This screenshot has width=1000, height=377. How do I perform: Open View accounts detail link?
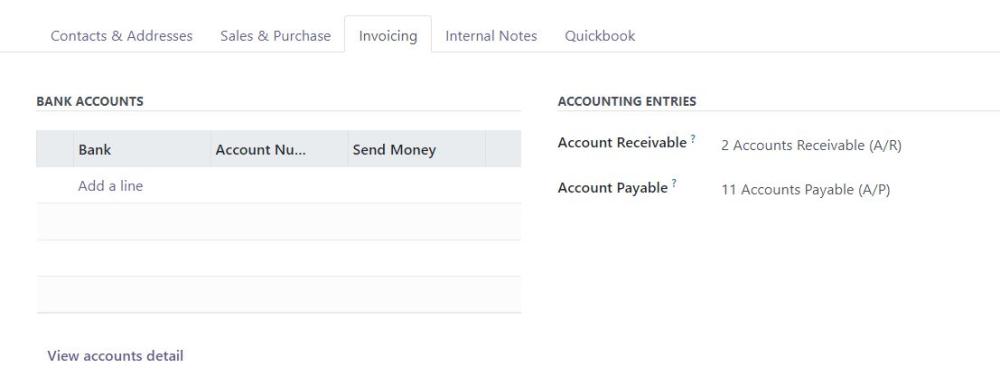(115, 356)
